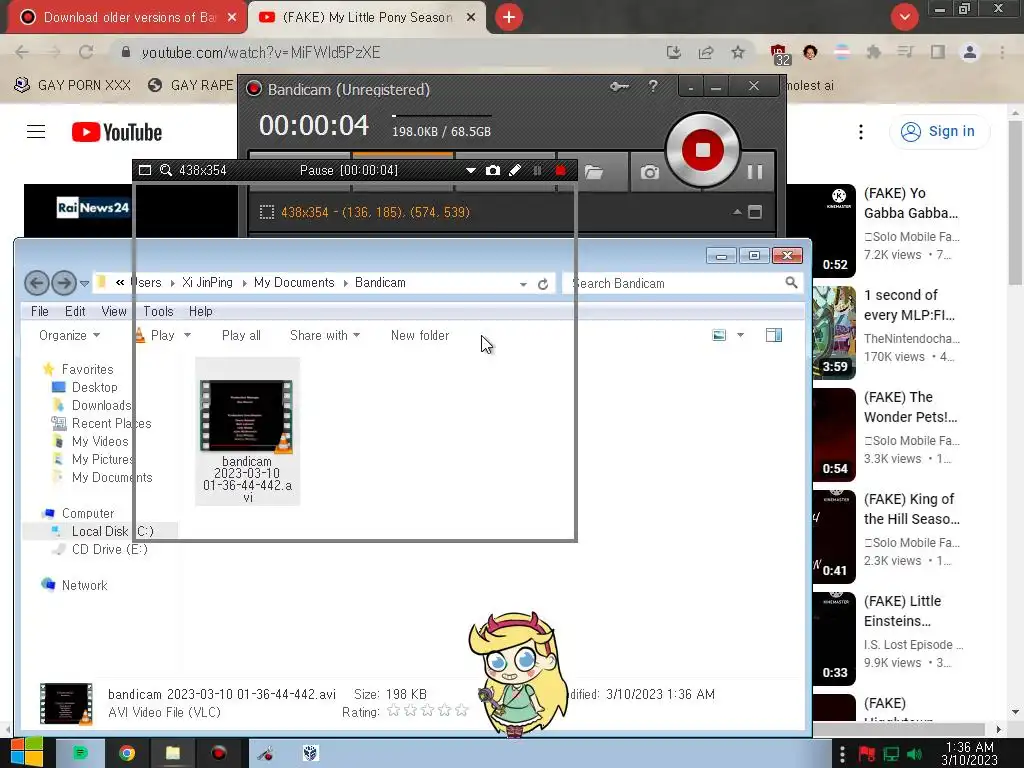The image size is (1024, 768).
Task: Click the small red stop icon on capture bar
Action: point(560,170)
